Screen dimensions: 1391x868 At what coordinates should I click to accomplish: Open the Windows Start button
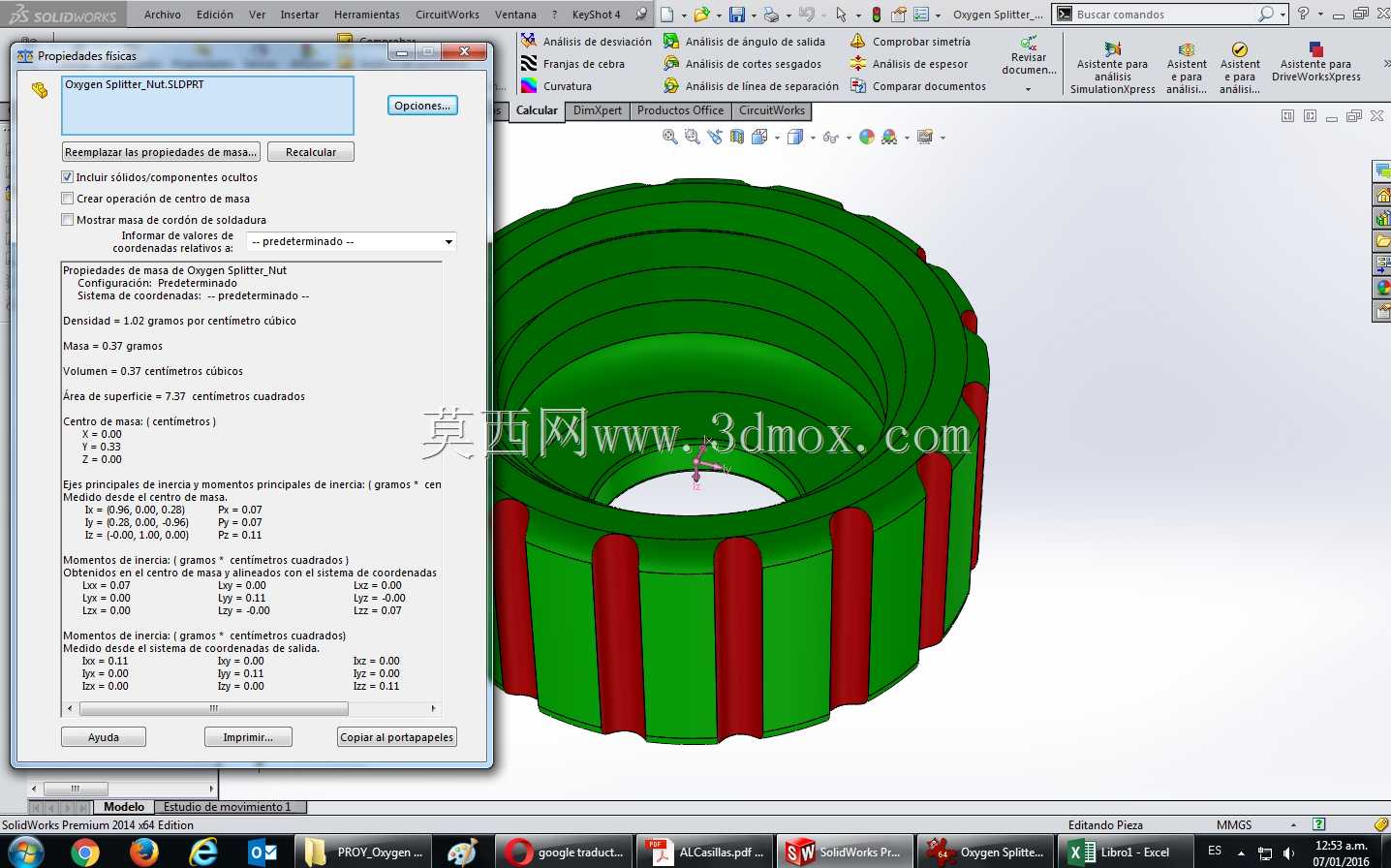point(25,852)
